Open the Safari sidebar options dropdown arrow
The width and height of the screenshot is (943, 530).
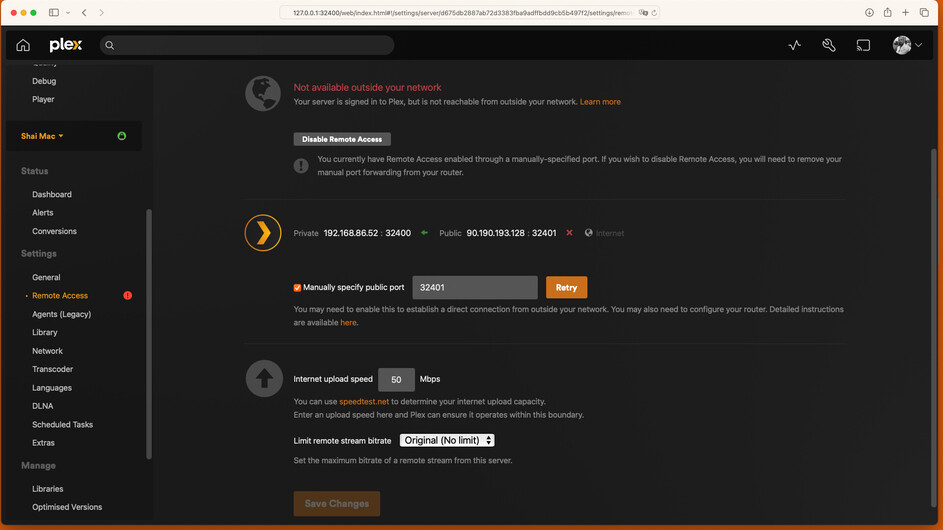coord(68,13)
